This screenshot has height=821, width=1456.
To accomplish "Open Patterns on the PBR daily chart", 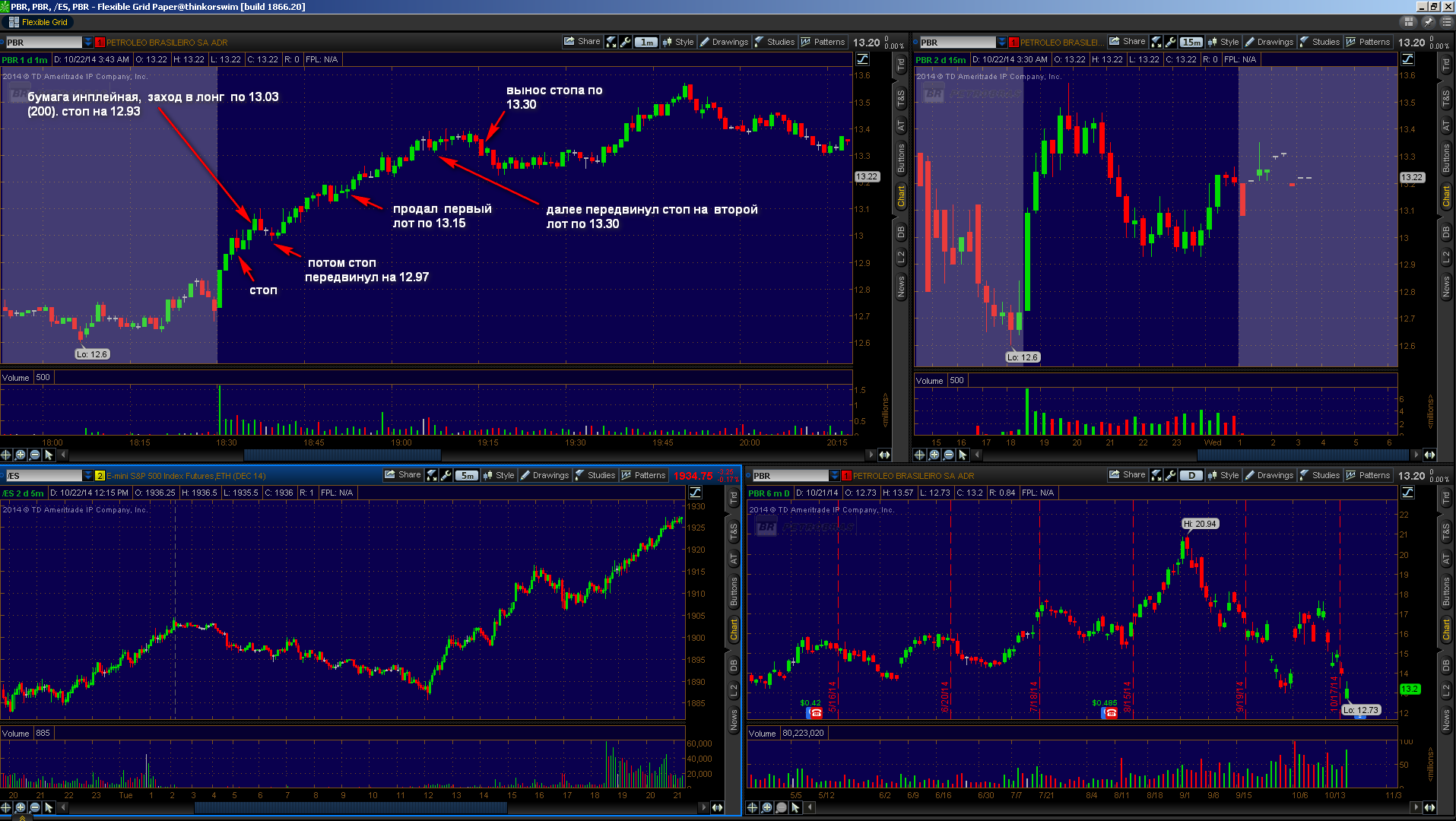I will click(x=1368, y=475).
